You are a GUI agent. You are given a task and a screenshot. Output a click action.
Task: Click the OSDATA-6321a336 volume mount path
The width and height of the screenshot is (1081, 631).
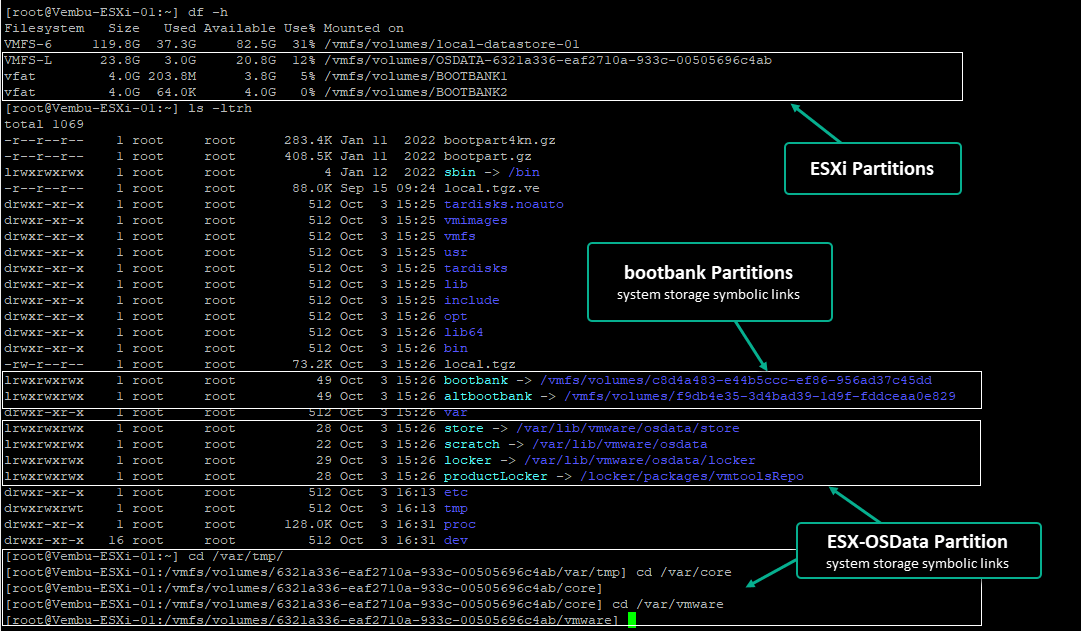(548, 60)
